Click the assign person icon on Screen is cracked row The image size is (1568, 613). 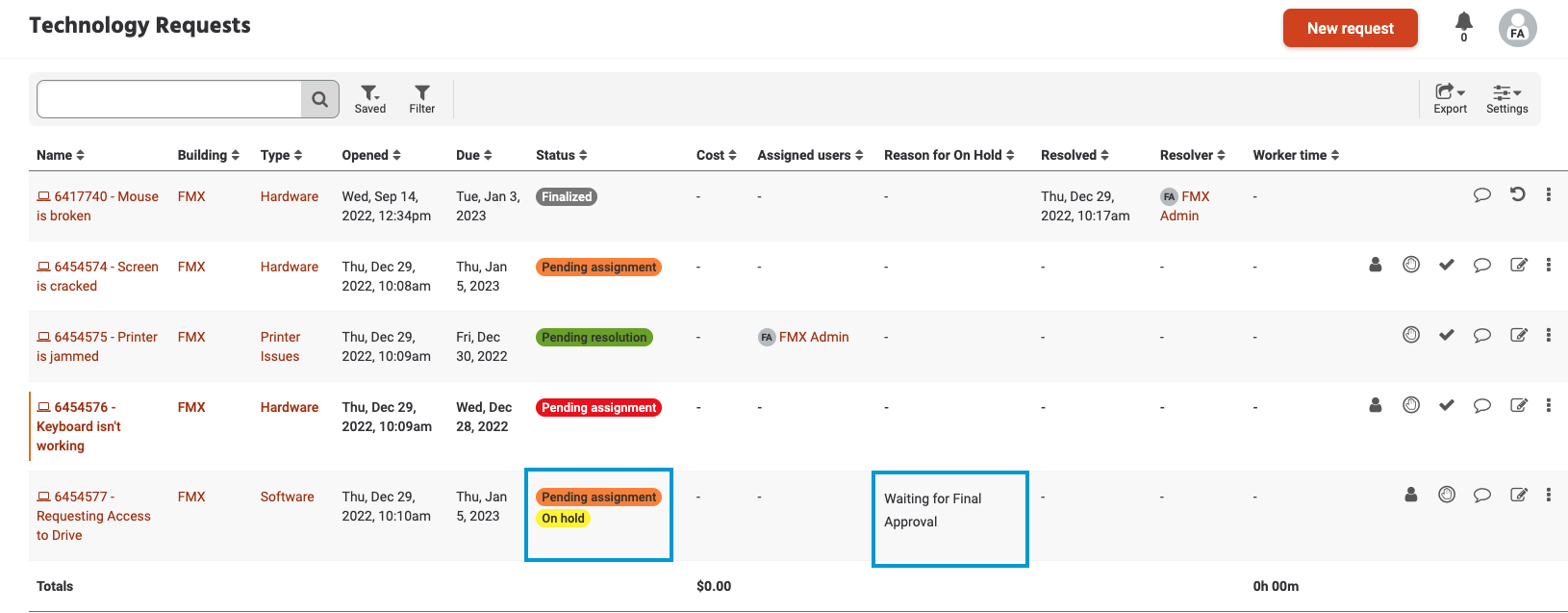pos(1376,265)
